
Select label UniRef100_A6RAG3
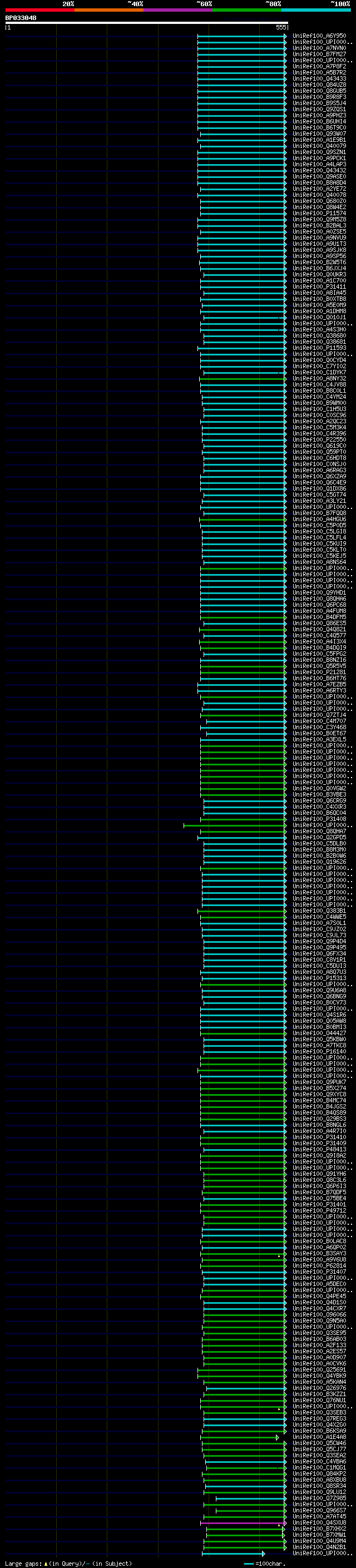[x=319, y=470]
